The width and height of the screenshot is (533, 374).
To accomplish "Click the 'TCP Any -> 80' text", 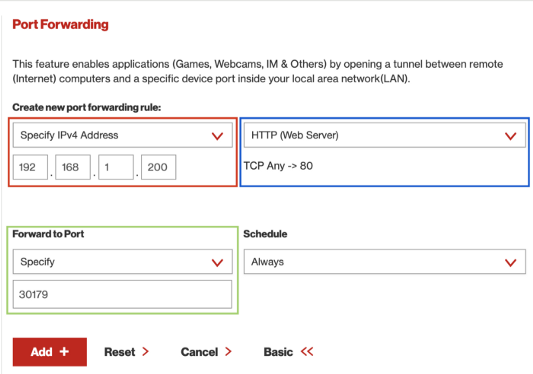I will pyautogui.click(x=278, y=166).
